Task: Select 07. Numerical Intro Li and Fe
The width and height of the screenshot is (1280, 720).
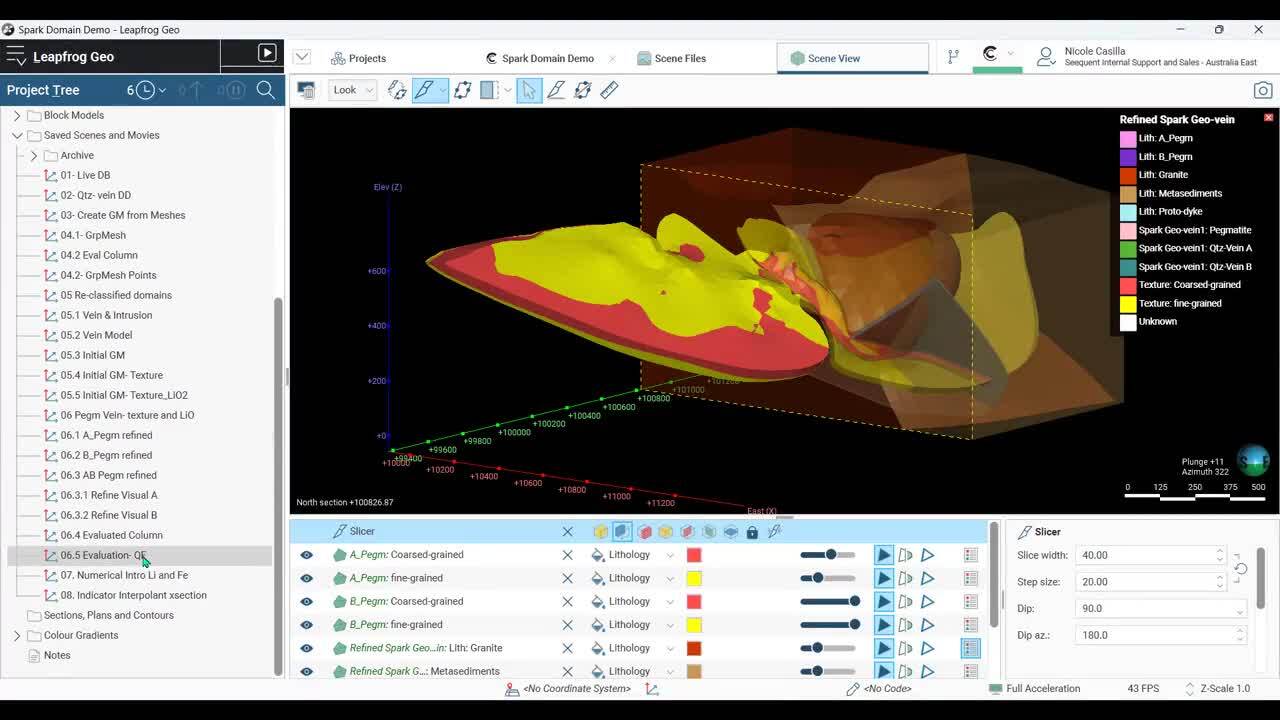Action: pyautogui.click(x=123, y=575)
